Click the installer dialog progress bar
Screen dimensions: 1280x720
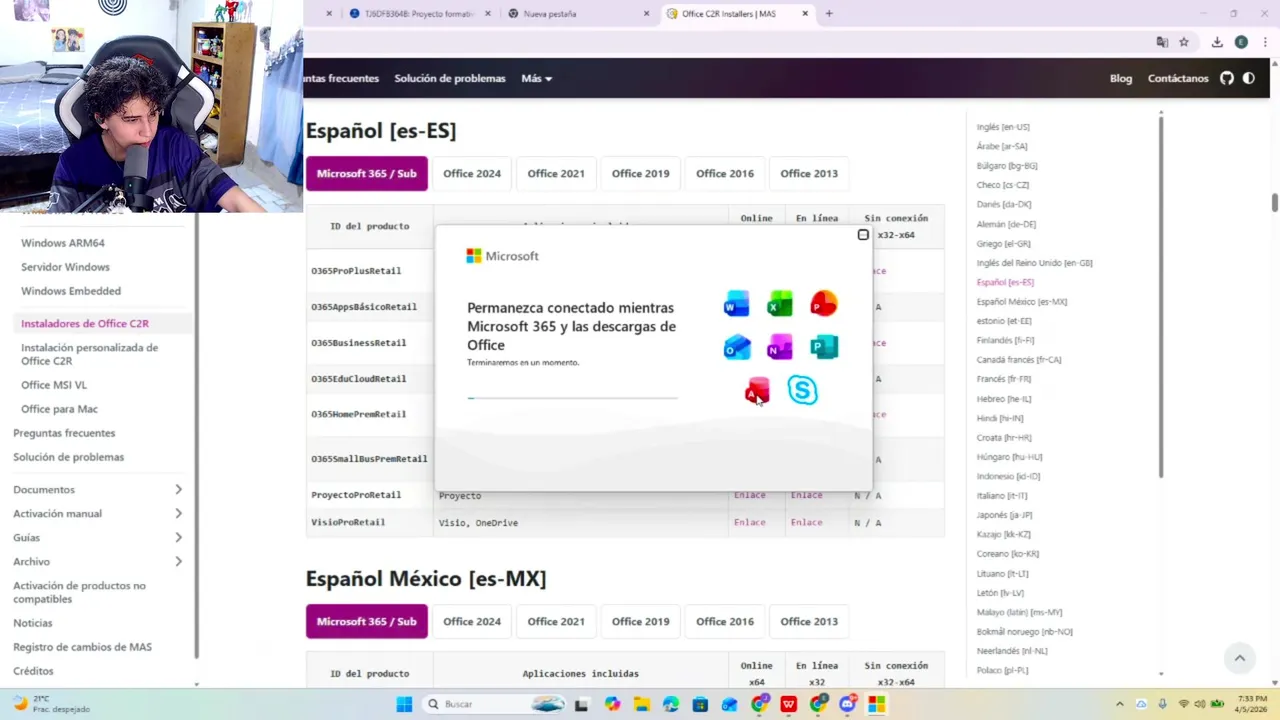click(x=572, y=398)
